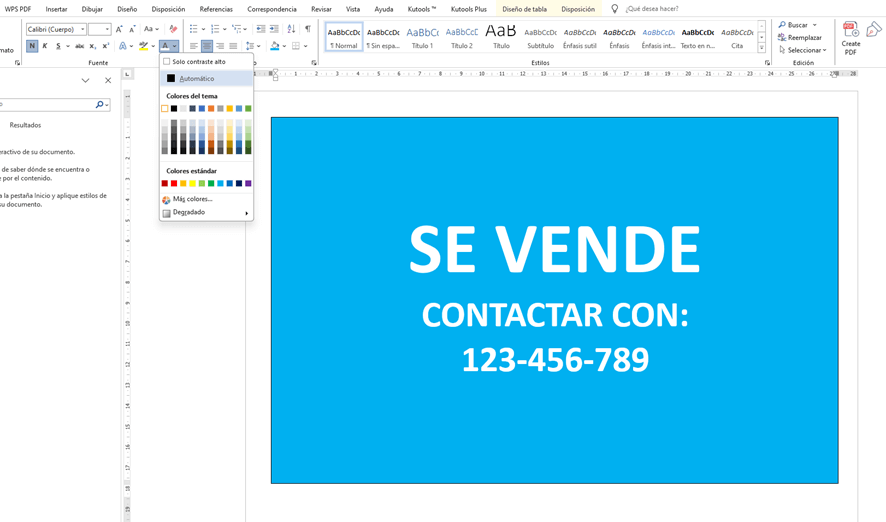Screen dimensions: 886x522
Task: Open the bulleted list tool
Action: tap(194, 29)
